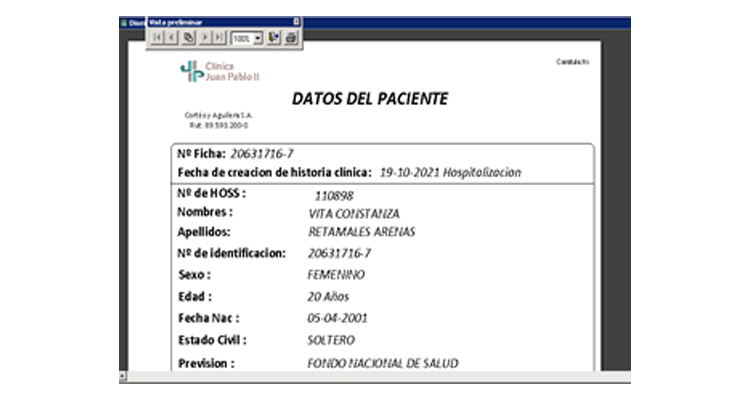Select birth date 05-04-2001
The width and height of the screenshot is (750, 400).
337,318
